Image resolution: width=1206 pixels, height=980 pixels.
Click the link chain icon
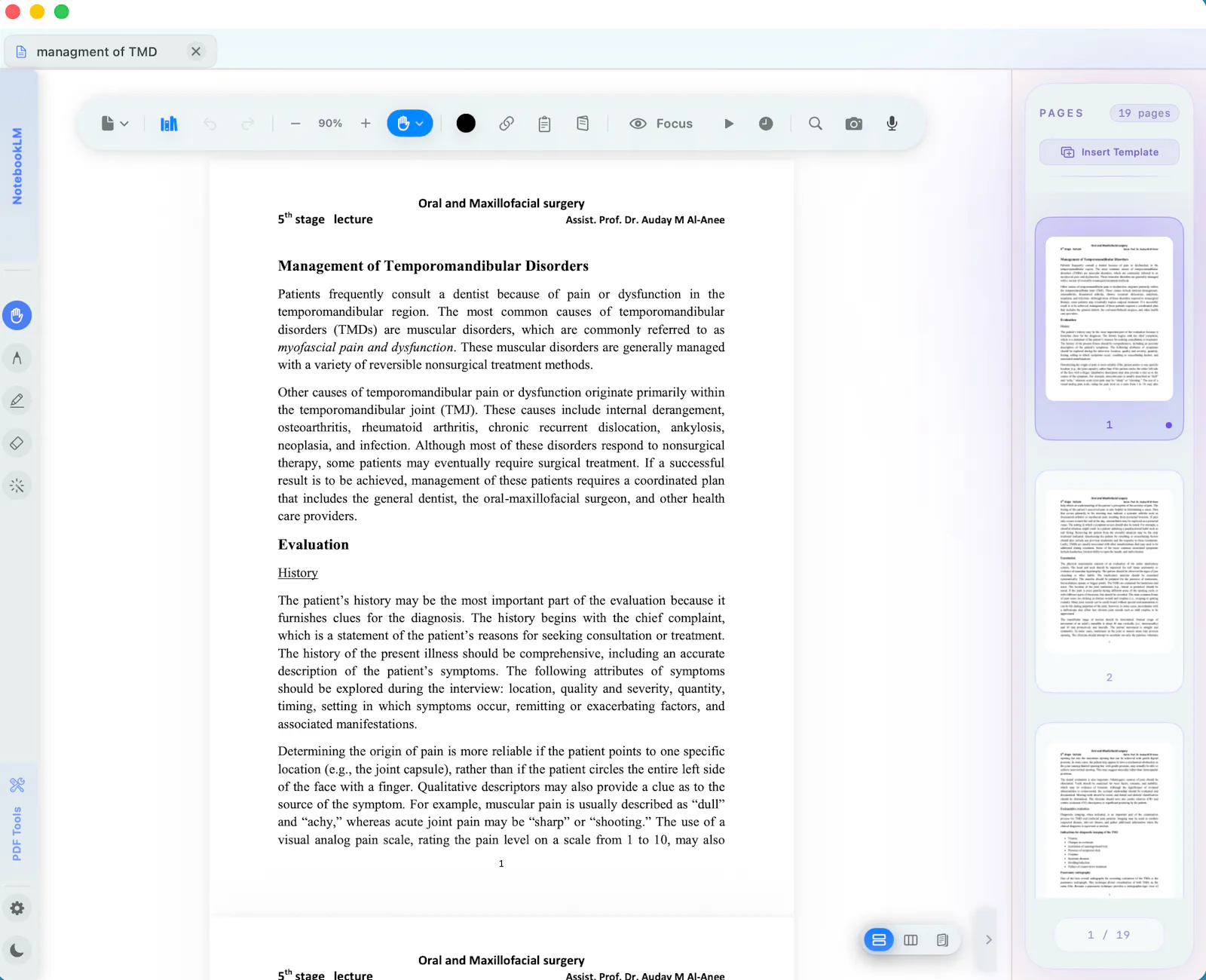pyautogui.click(x=507, y=124)
